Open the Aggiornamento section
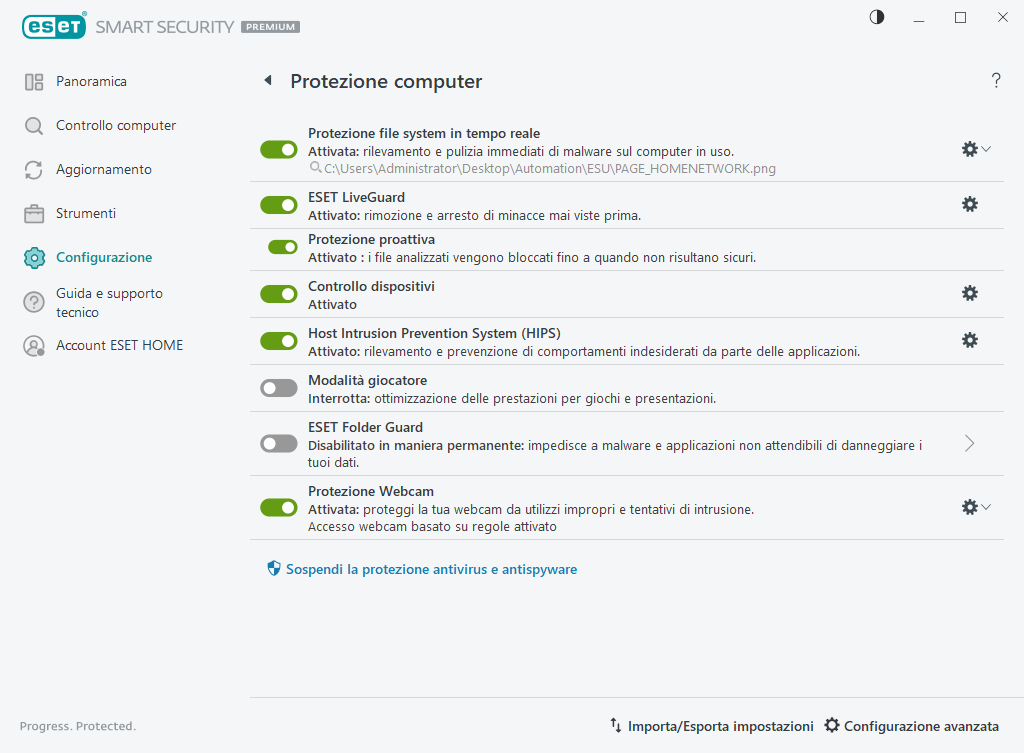Screen dimensions: 1024x753 point(103,169)
